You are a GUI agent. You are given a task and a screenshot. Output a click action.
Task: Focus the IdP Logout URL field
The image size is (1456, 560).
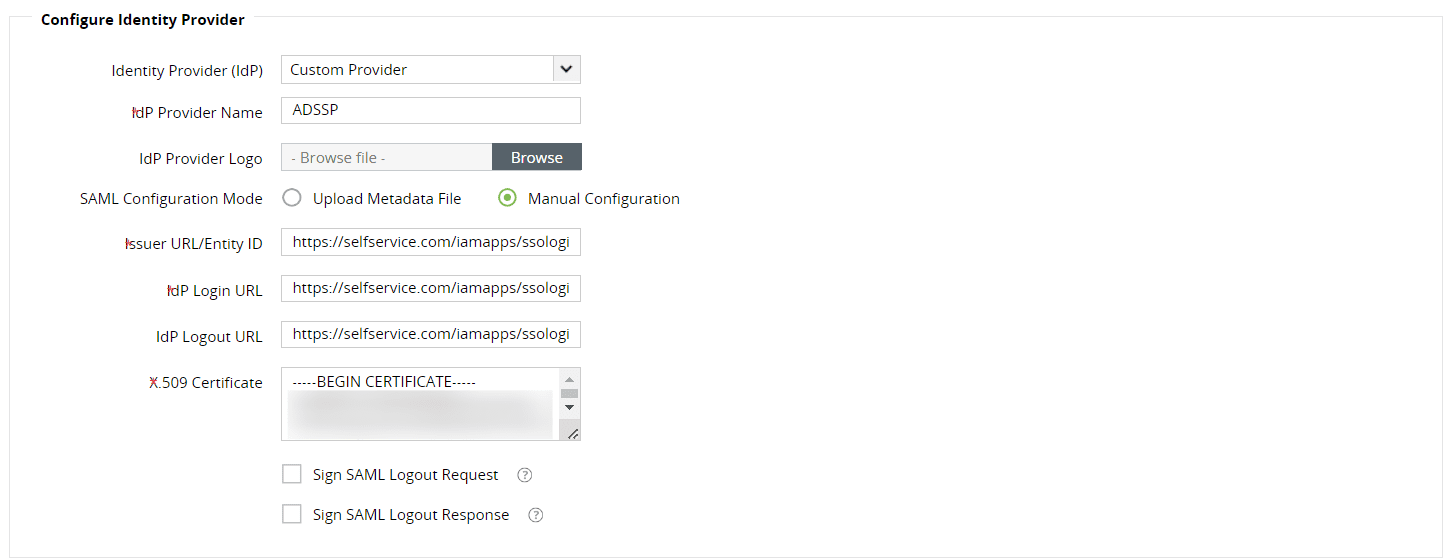pos(430,335)
